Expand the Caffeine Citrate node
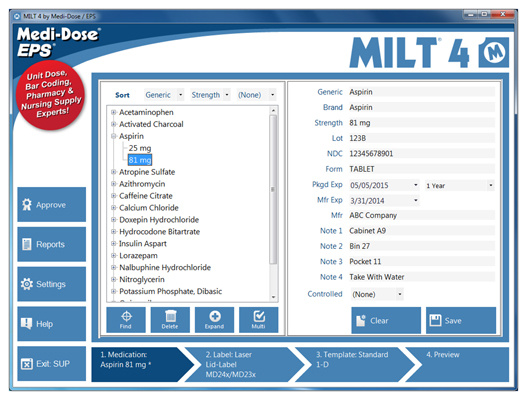Image resolution: width=527 pixels, height=400 pixels. pyautogui.click(x=114, y=196)
